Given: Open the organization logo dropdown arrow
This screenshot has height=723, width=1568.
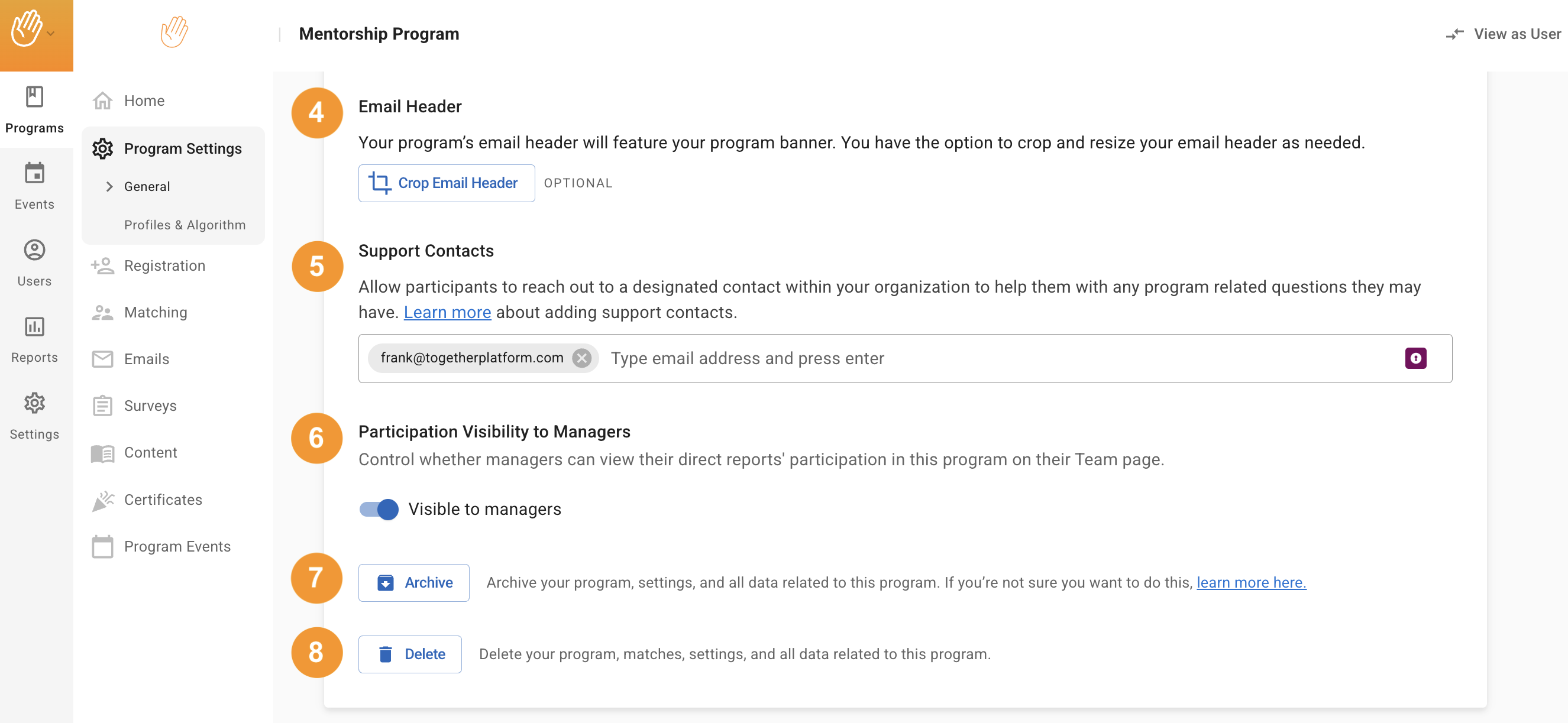Looking at the screenshot, I should coord(51,34).
